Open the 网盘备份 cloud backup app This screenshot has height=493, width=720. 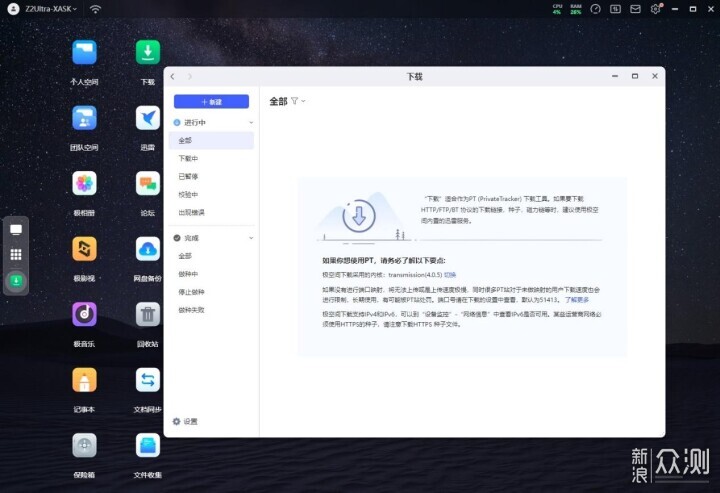pos(148,249)
